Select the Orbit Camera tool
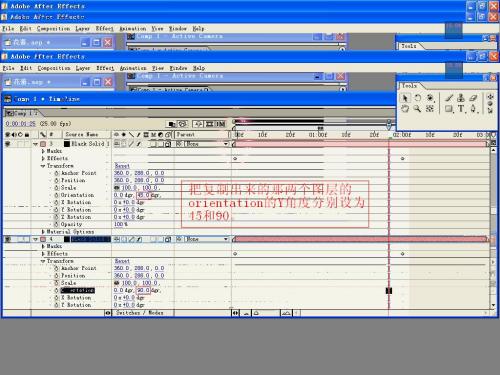Viewport: 500px width, 375px height. [x=430, y=98]
